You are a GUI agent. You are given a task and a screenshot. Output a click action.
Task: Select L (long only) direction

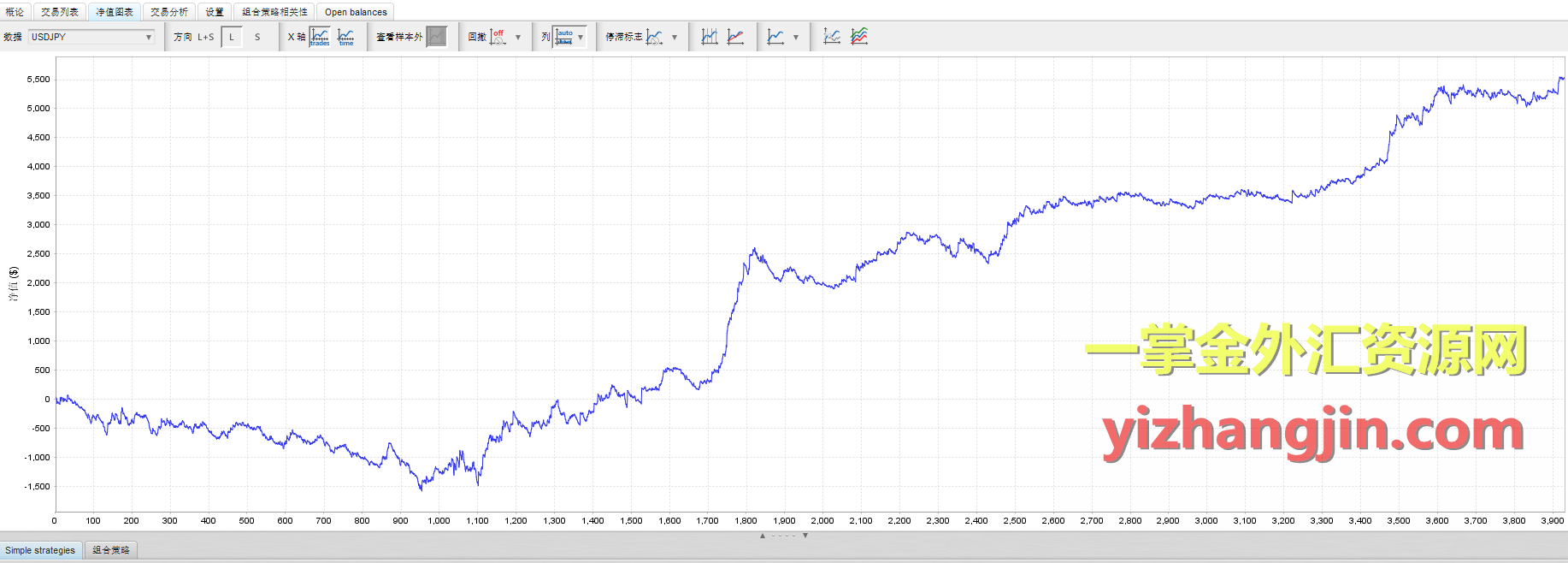[x=232, y=37]
